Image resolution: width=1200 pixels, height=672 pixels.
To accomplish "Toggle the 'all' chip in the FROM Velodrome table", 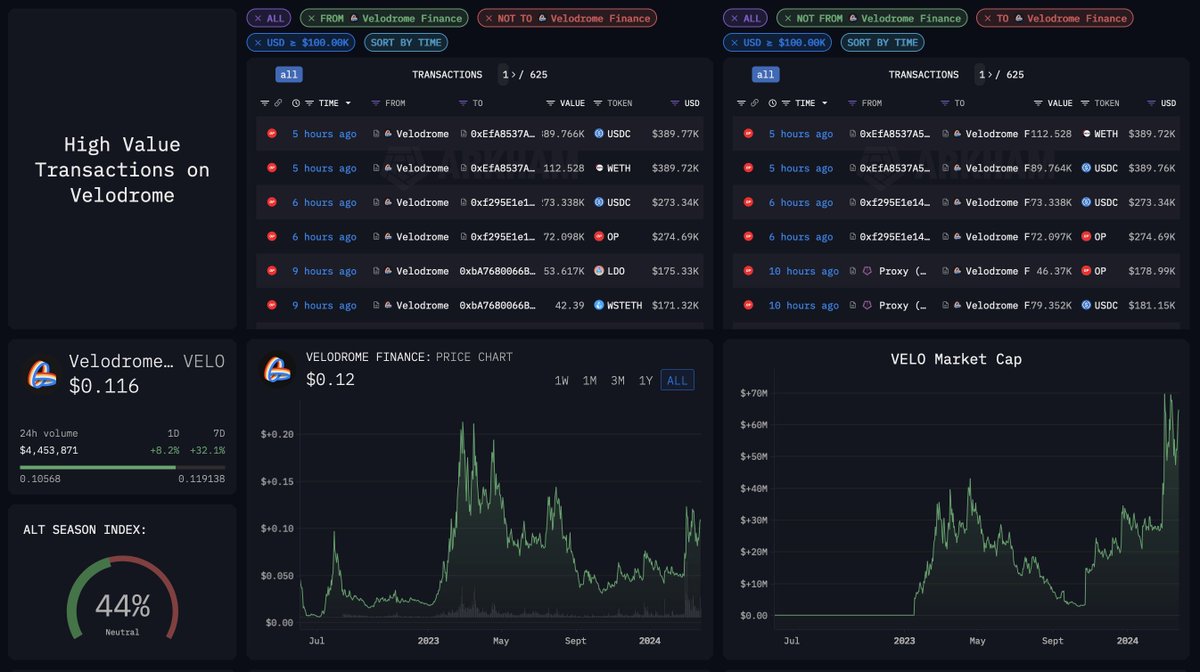I will [x=289, y=74].
